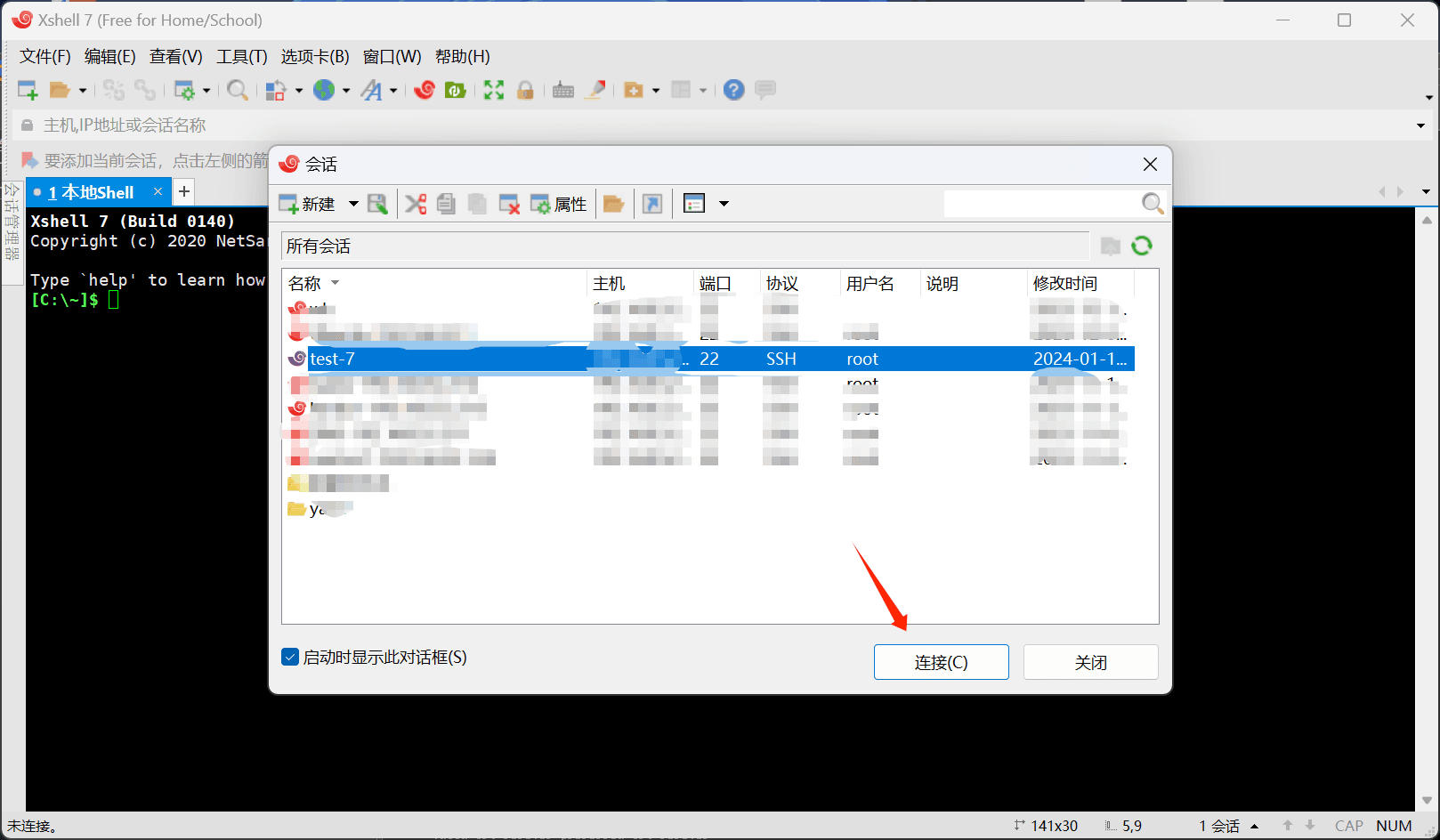Open the 窗口(W) menu
Image resolution: width=1440 pixels, height=840 pixels.
392,57
